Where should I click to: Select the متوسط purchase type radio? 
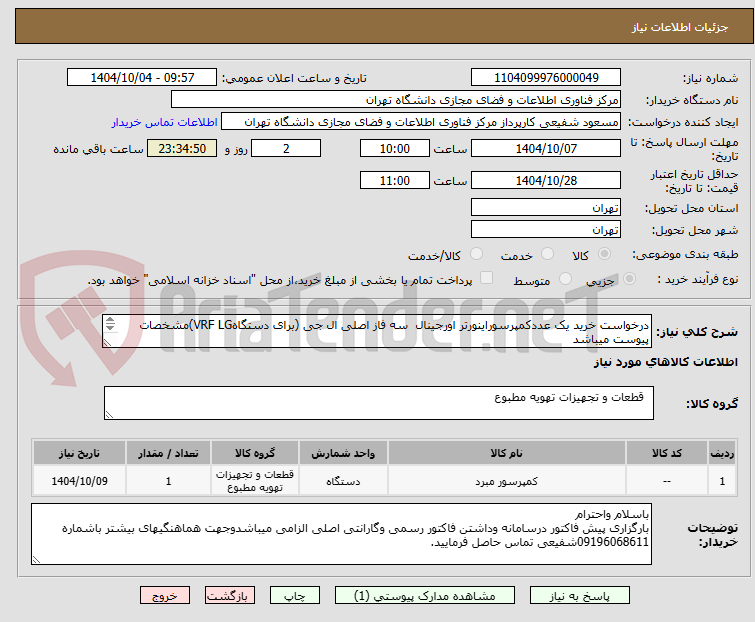(x=565, y=279)
